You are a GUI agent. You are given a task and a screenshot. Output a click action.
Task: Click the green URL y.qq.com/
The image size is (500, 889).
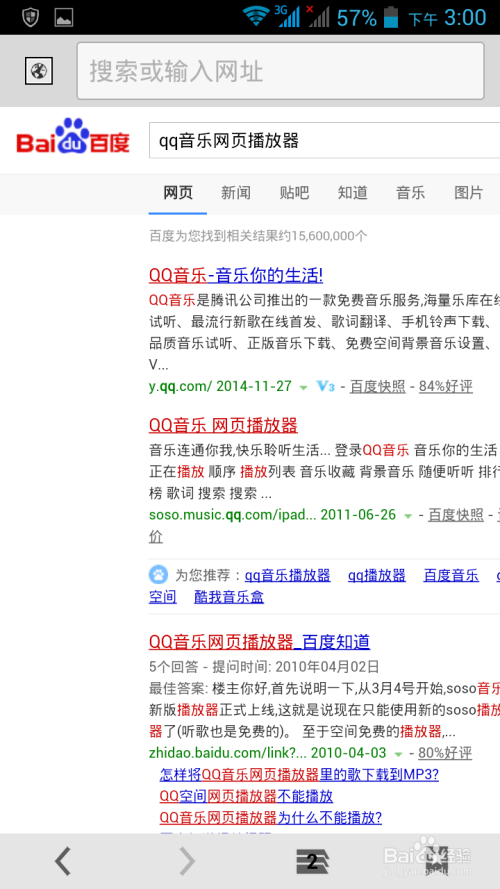(181, 387)
